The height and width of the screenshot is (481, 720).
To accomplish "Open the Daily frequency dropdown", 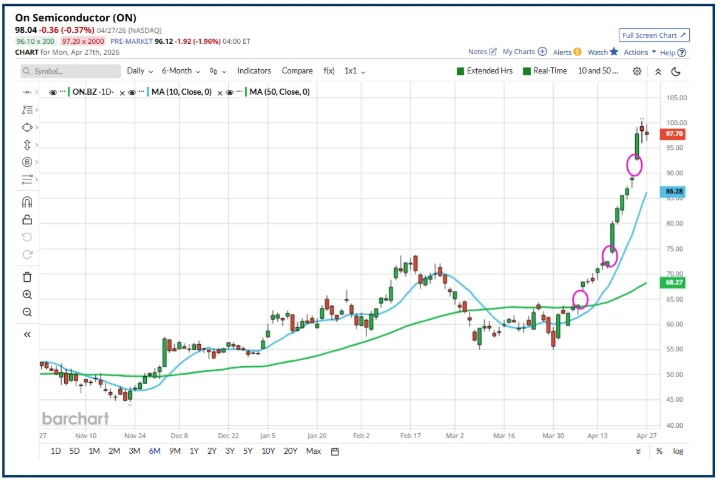I will [140, 71].
